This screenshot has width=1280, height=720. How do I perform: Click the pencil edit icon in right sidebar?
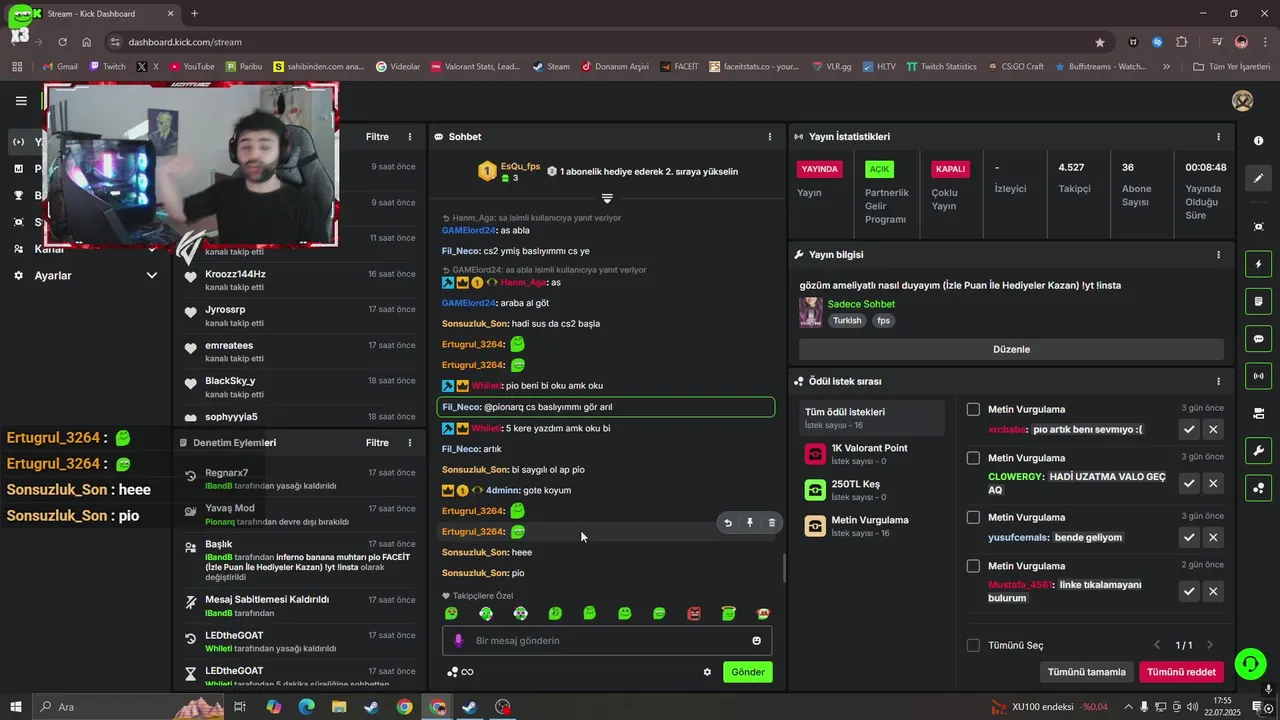click(1258, 178)
